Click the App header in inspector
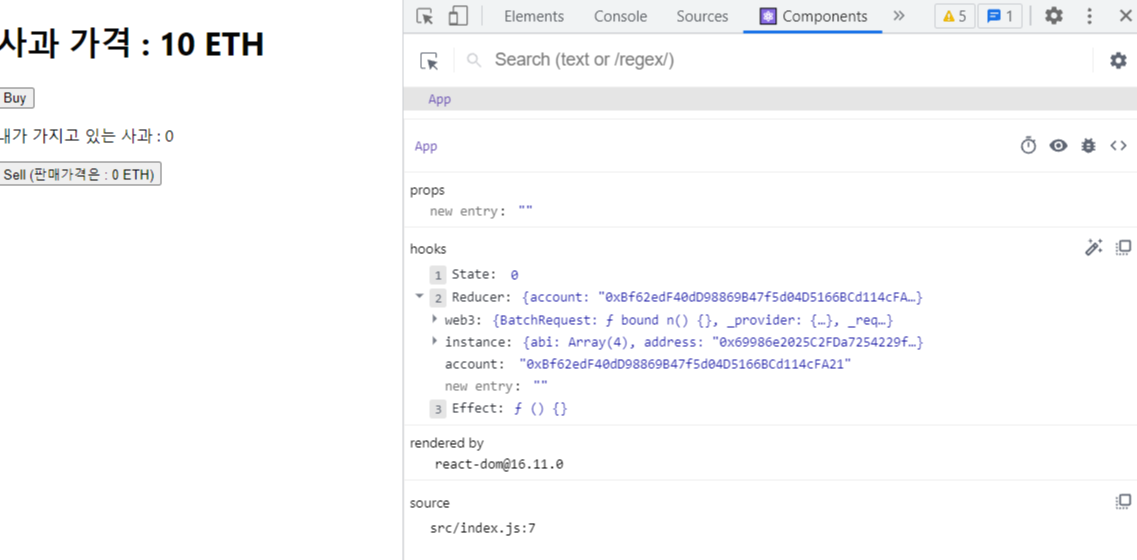 coord(426,147)
